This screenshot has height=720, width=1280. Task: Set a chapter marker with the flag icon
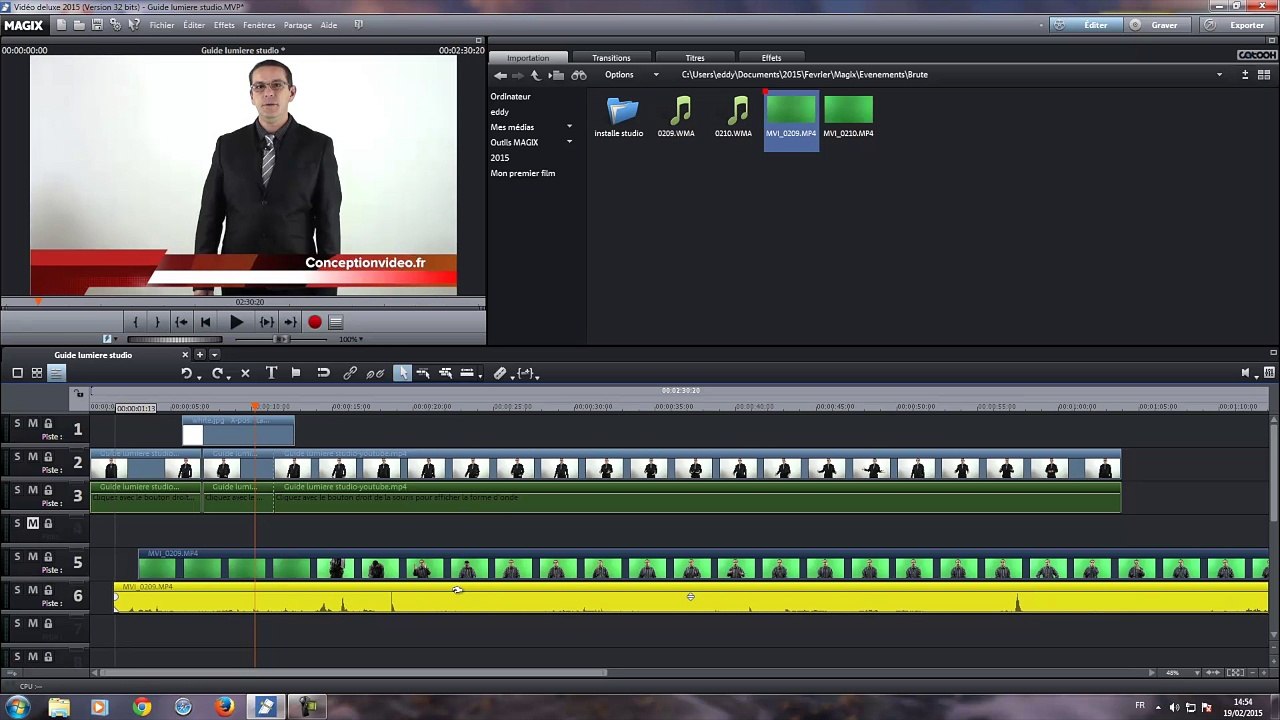click(x=296, y=373)
